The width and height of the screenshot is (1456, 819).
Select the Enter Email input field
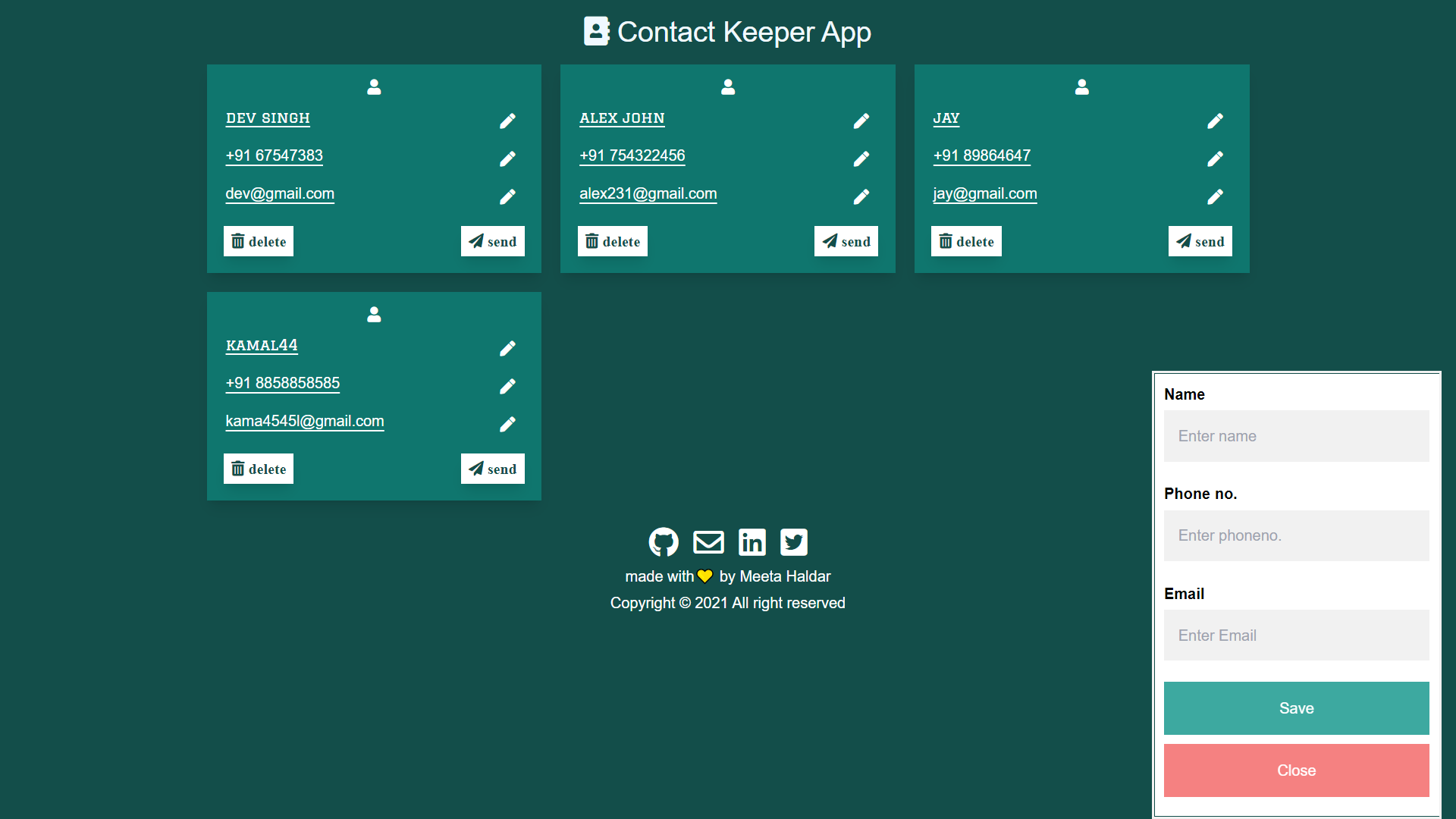1296,635
